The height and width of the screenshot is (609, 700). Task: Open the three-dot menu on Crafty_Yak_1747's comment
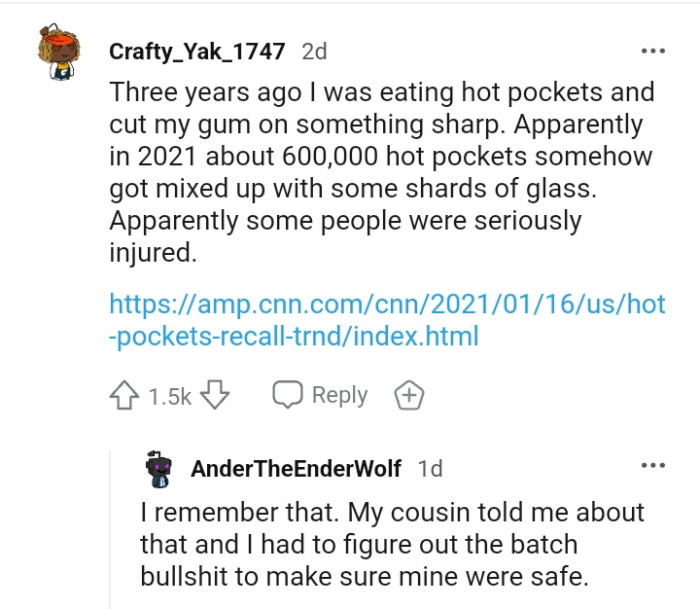652,50
